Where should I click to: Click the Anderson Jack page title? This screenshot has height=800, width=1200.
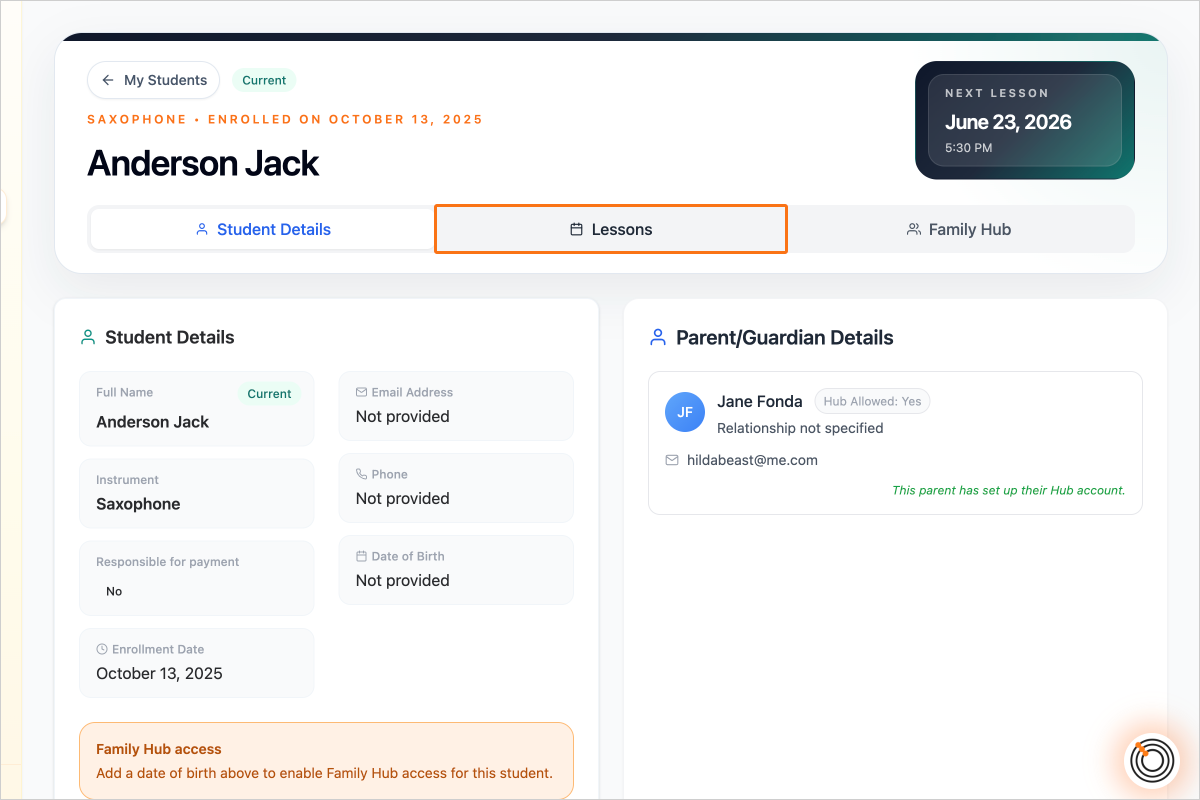pos(203,163)
